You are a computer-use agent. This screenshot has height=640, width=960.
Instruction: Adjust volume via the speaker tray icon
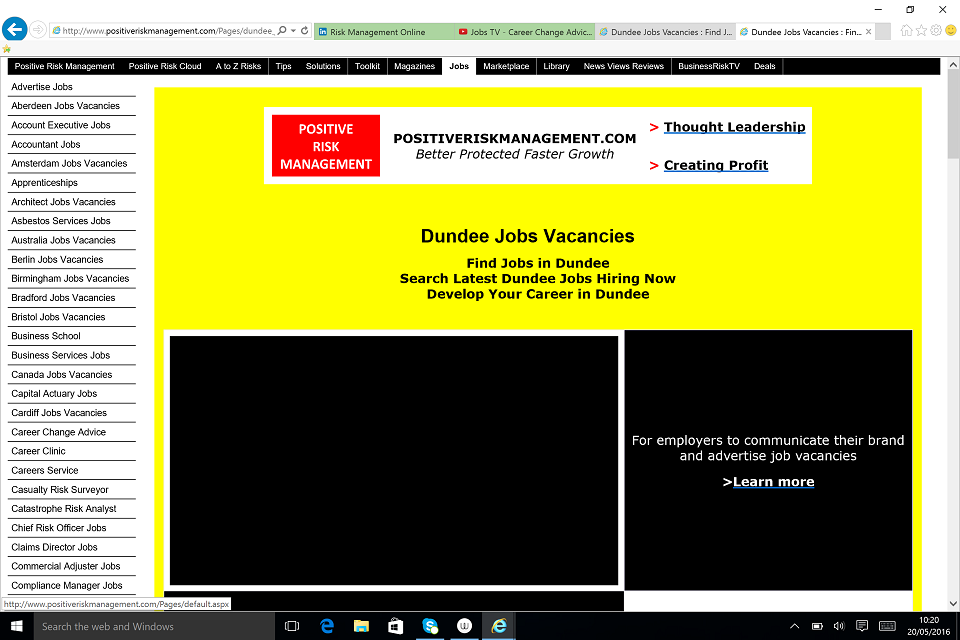click(839, 626)
